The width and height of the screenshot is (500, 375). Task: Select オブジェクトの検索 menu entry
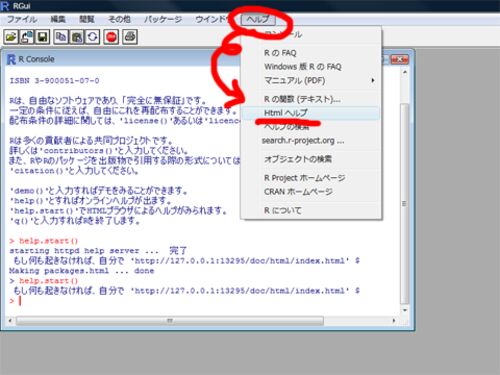[x=311, y=159]
